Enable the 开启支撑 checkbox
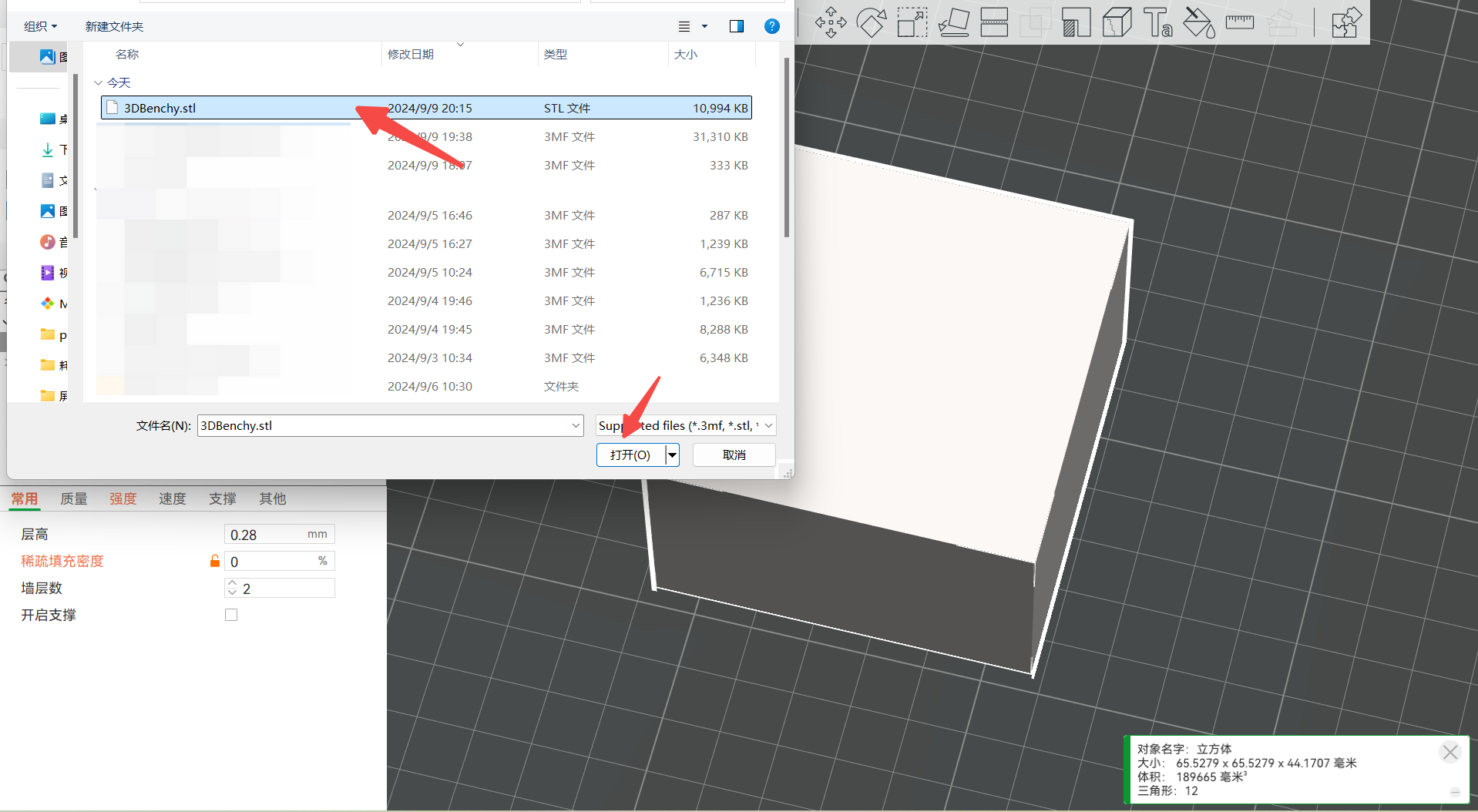The image size is (1478, 812). pos(231,615)
